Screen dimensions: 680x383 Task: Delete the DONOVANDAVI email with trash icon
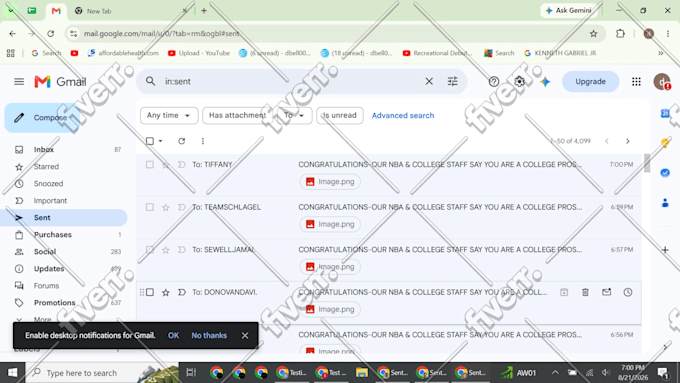[585, 292]
